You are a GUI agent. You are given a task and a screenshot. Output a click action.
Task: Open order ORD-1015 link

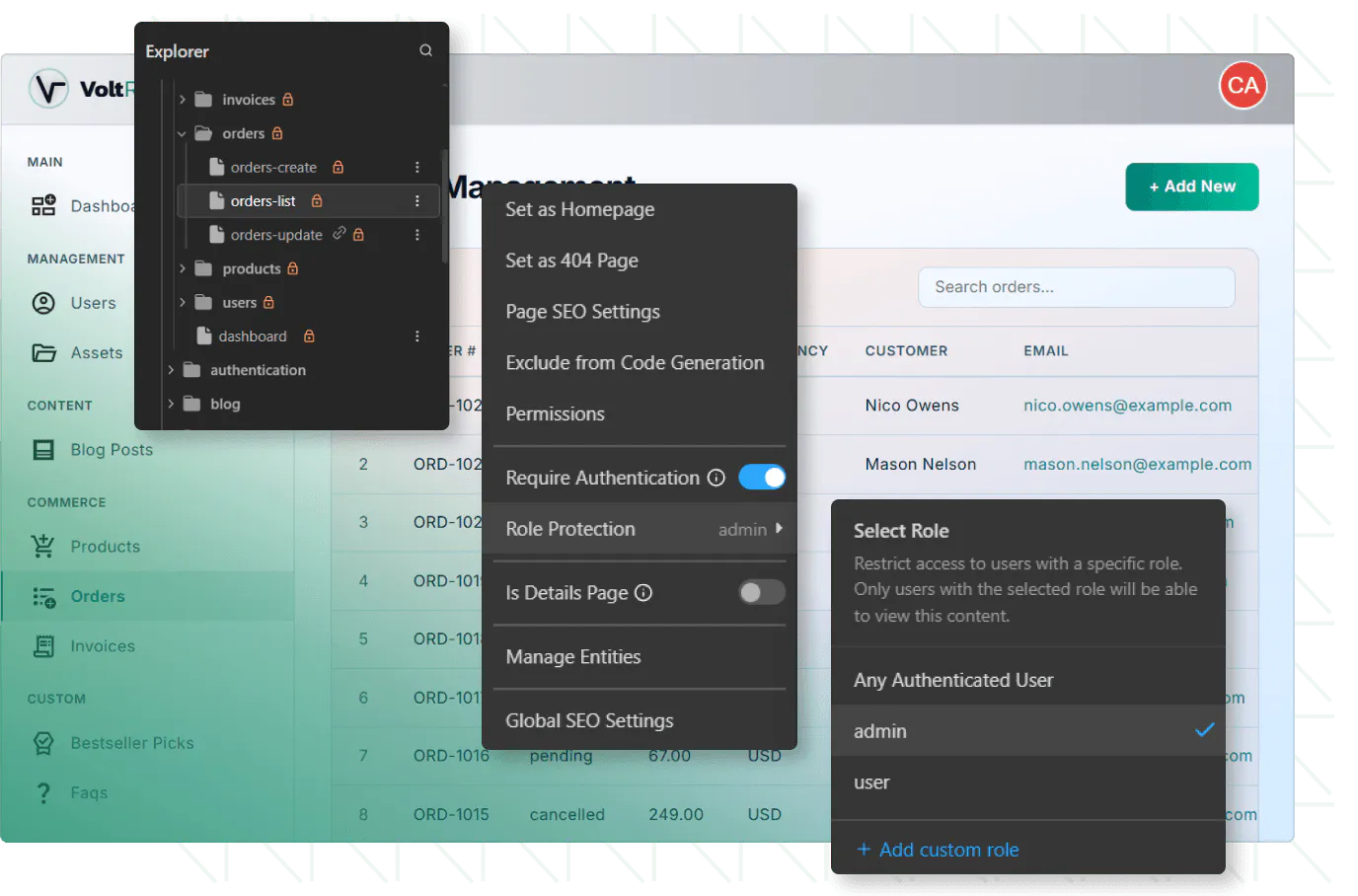coord(451,814)
